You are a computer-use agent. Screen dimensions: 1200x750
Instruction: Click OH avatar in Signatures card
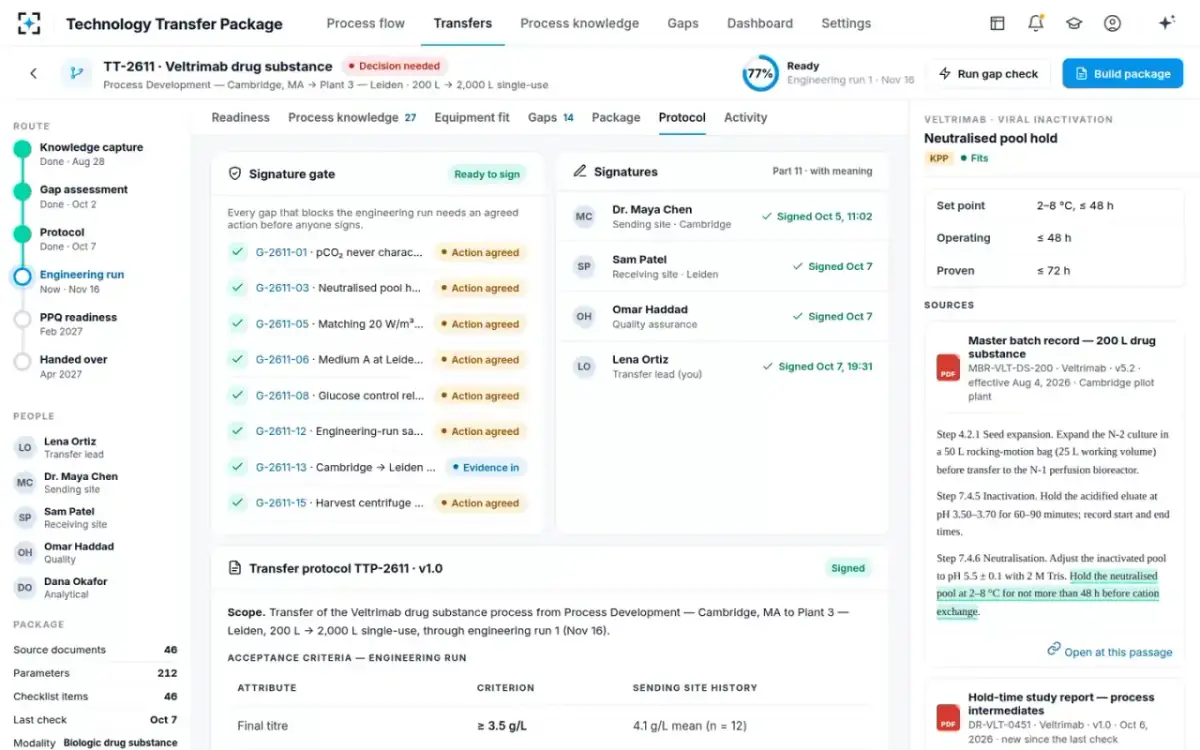pos(584,317)
